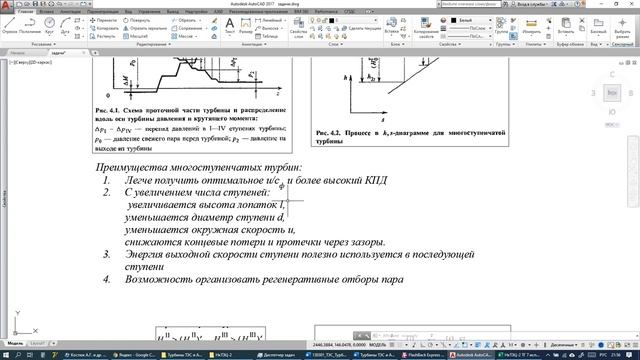Image resolution: width=640 pixels, height=360 pixels.
Task: Expand the Рисование panel
Action: [x=44, y=44]
